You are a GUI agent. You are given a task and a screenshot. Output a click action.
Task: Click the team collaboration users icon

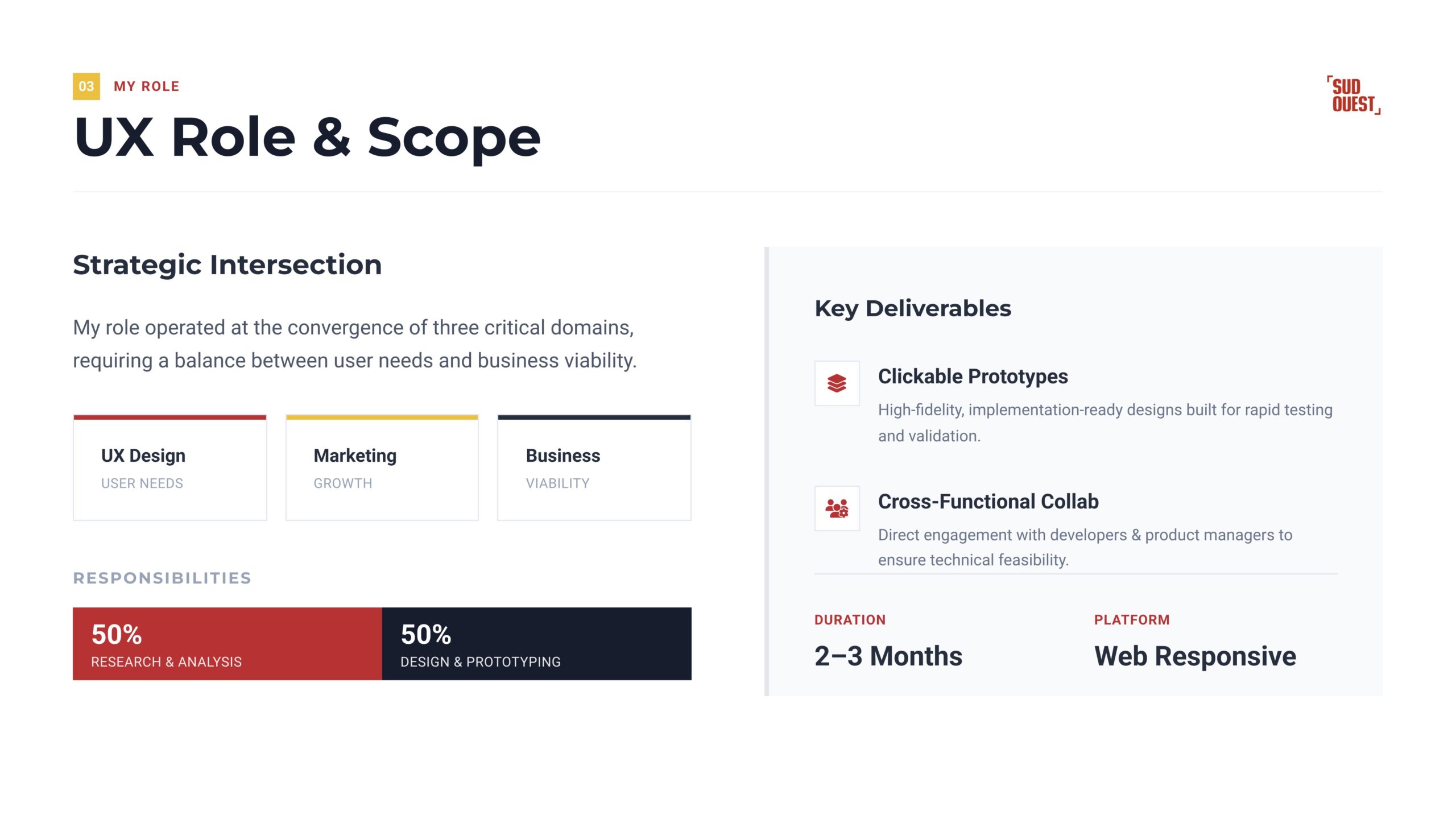click(837, 508)
